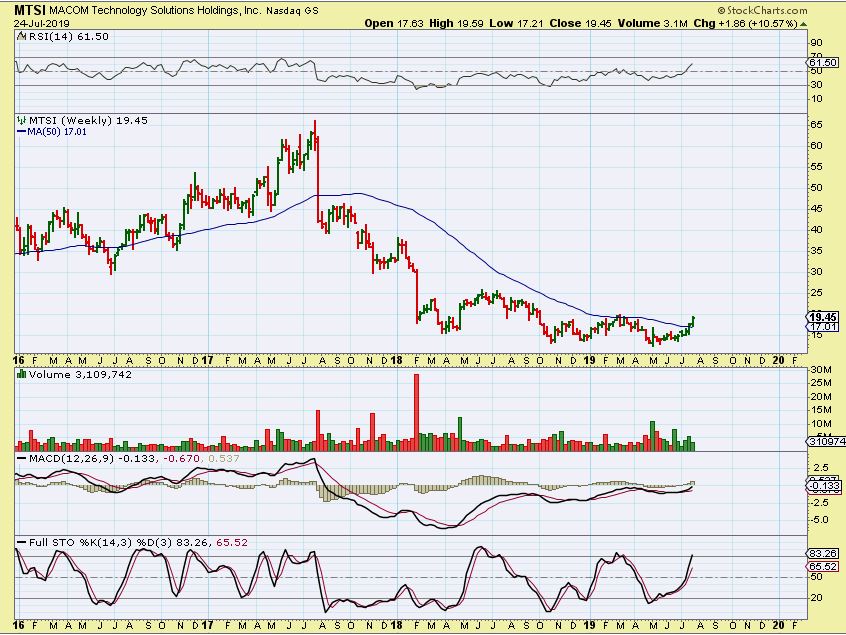Click the 83.26 stochastic tag on right axis
846x635 pixels.
823,554
